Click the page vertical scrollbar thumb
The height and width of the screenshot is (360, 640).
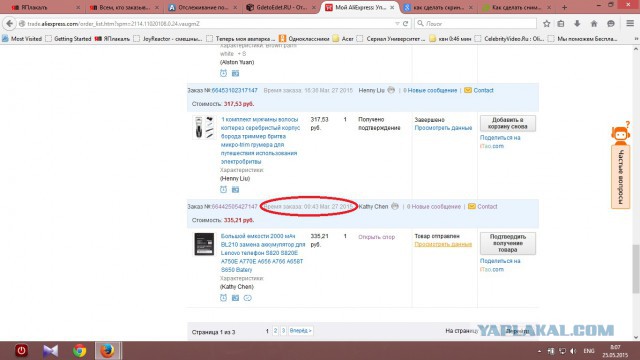[636, 269]
